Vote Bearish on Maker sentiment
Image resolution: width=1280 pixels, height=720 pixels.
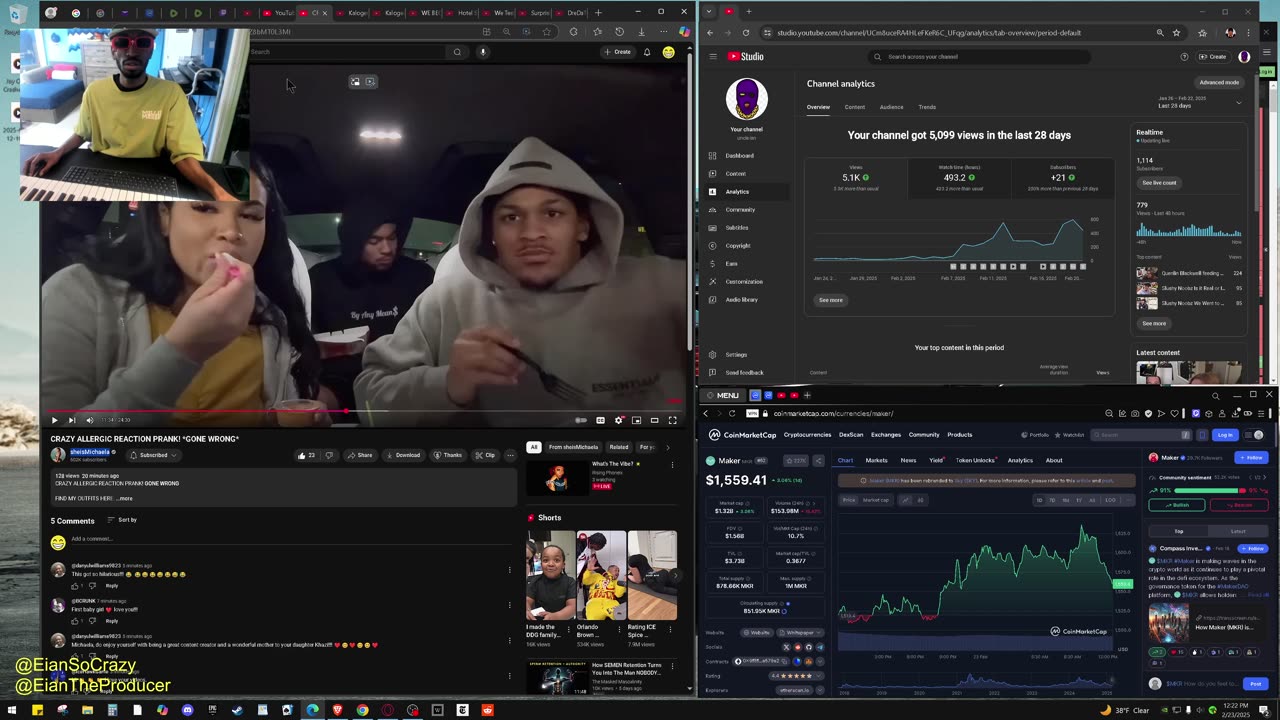[x=1238, y=505]
